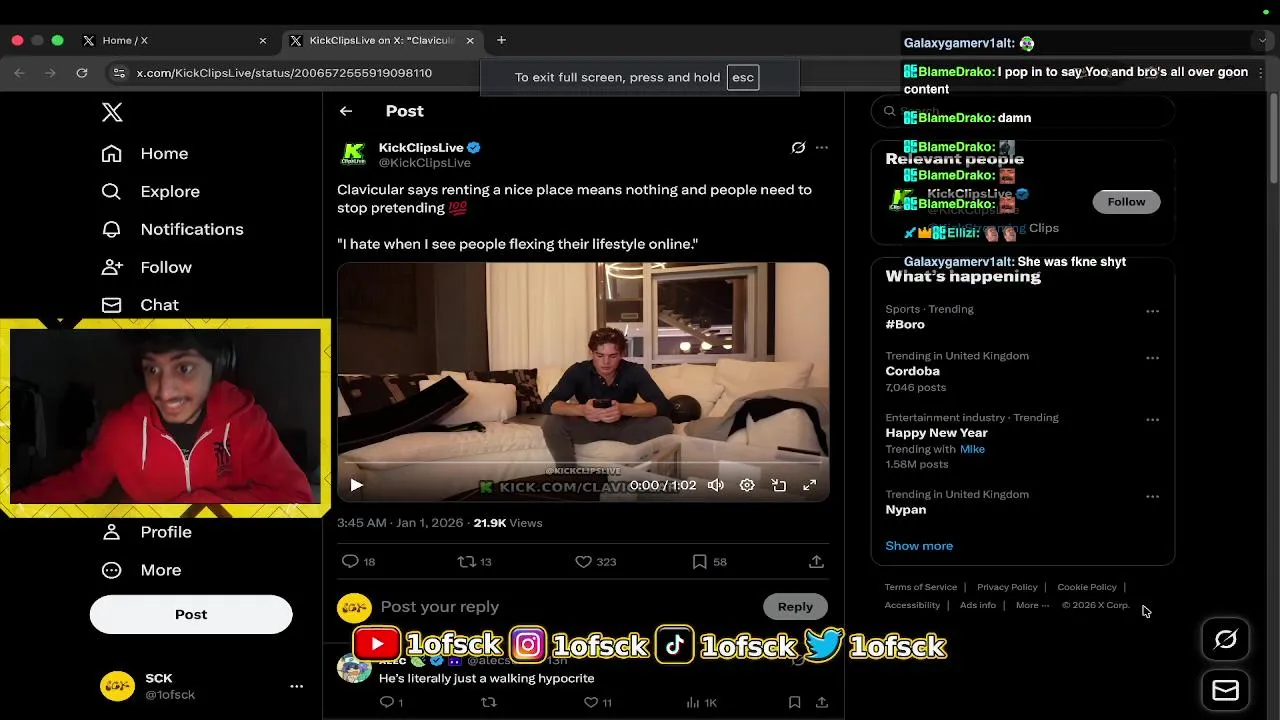Viewport: 1280px width, 720px height.
Task: Open Explore in the left sidebar
Action: pos(151,191)
